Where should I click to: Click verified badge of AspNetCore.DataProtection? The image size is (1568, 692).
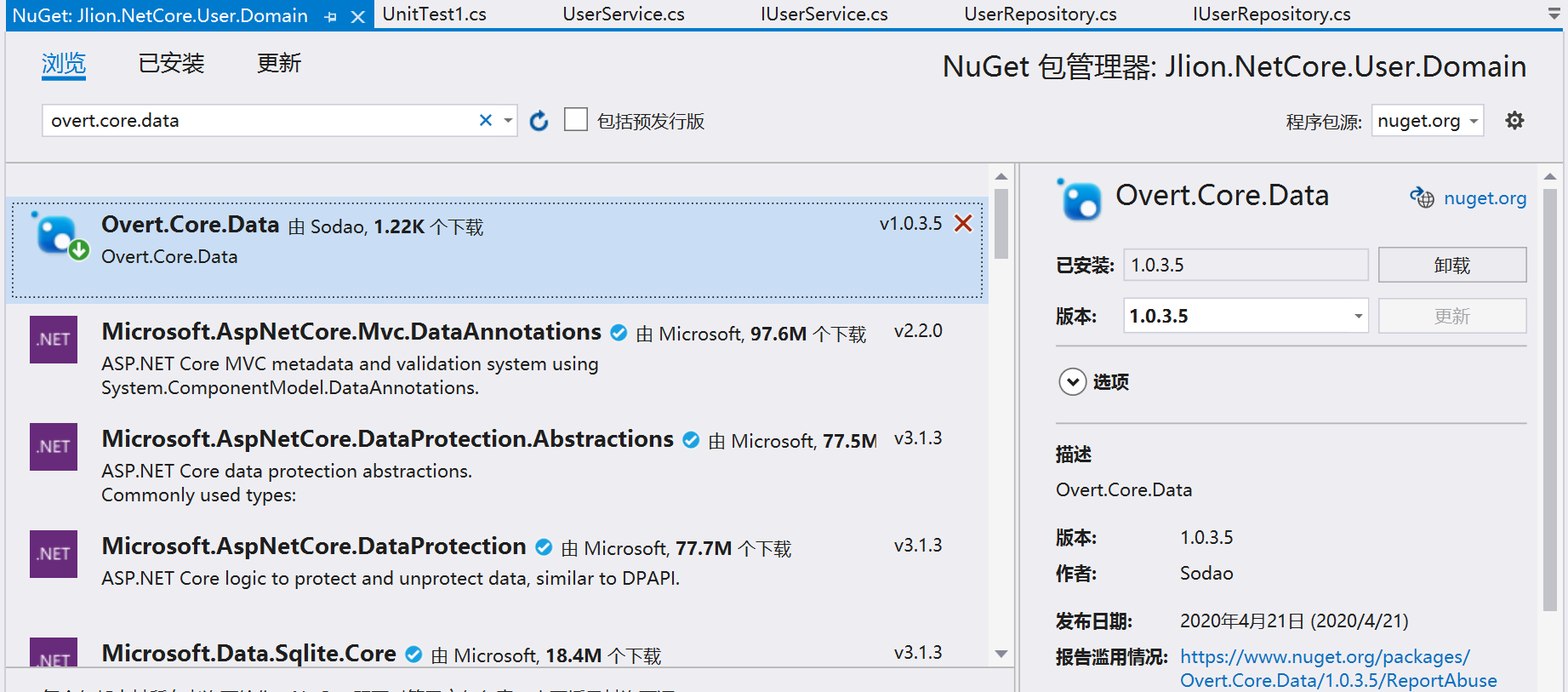click(544, 547)
